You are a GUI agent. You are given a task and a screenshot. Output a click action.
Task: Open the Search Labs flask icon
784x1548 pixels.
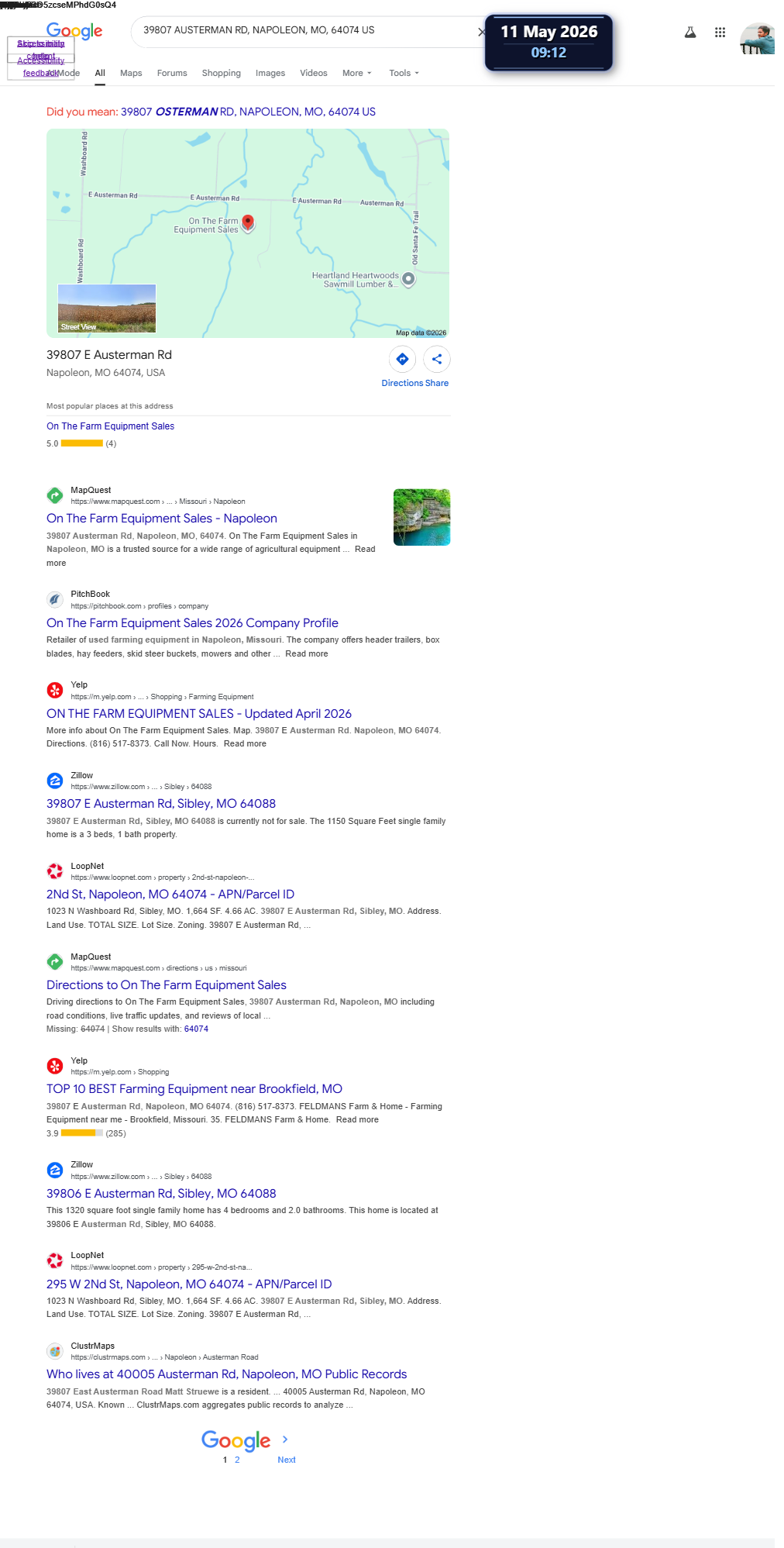(x=690, y=33)
